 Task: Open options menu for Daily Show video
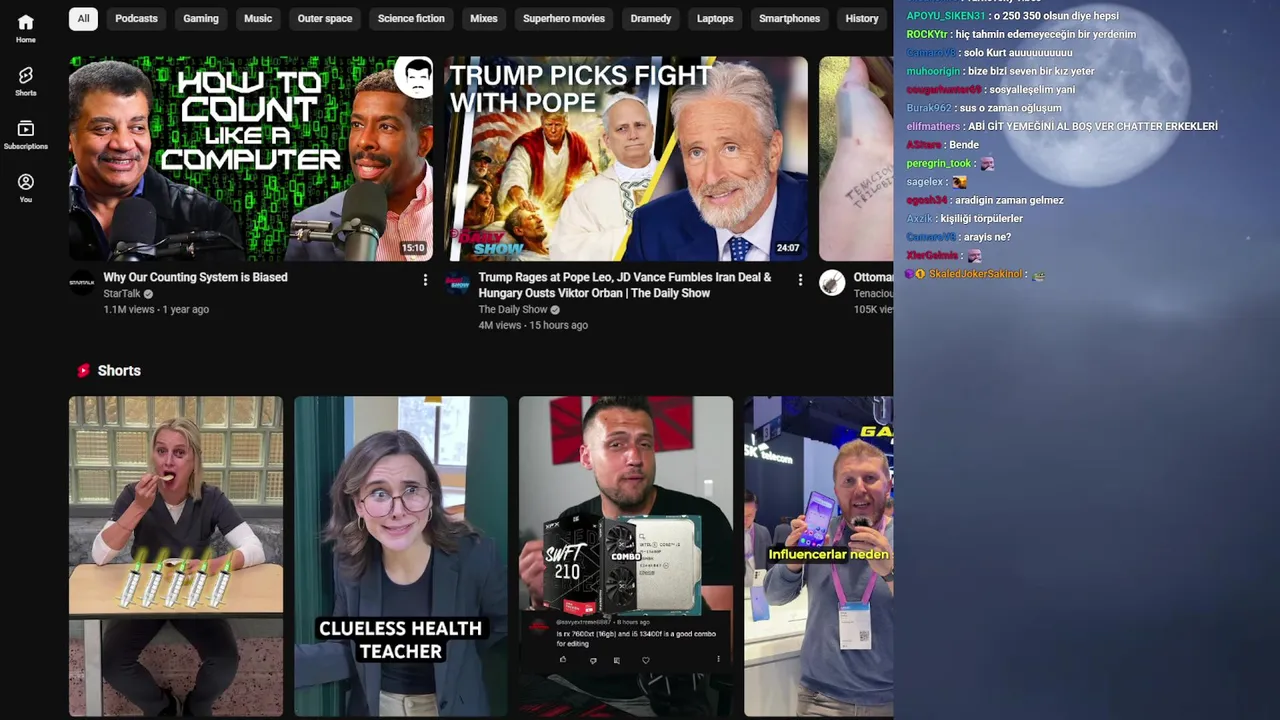800,280
